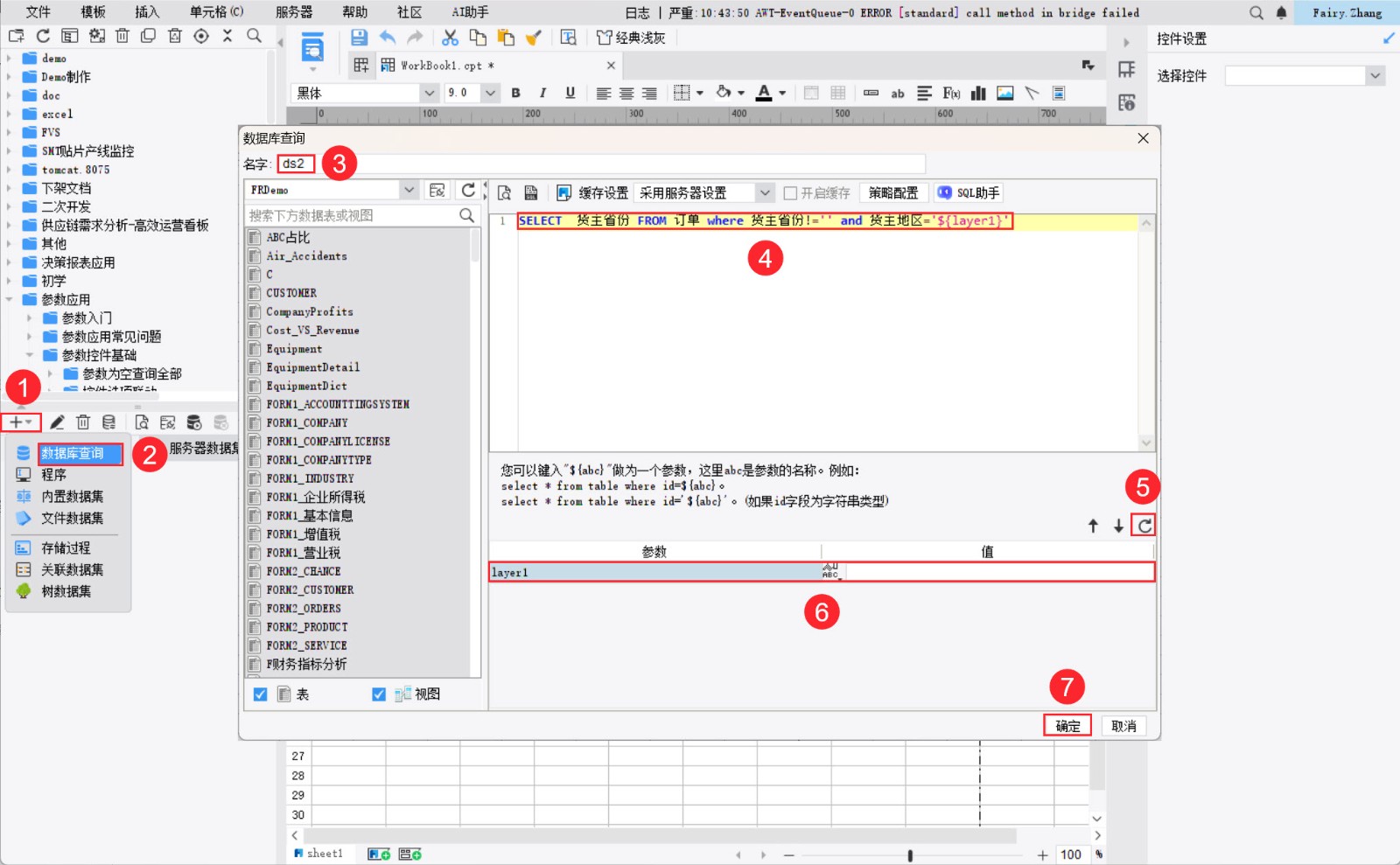Click the format painter brush icon

point(534,38)
